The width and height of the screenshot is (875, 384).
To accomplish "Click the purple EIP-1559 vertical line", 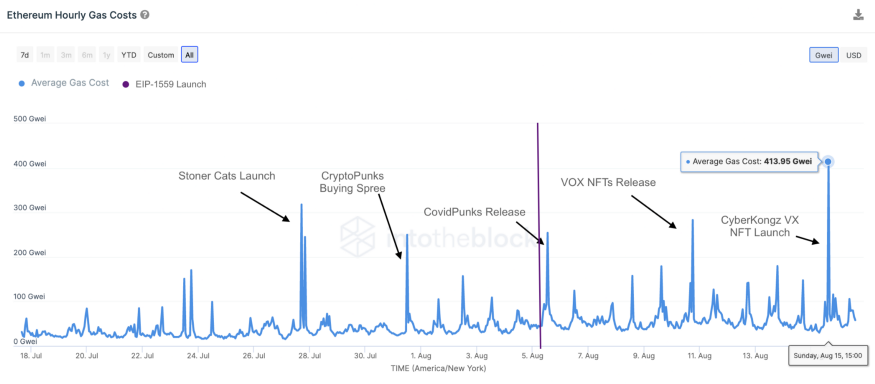I will pyautogui.click(x=539, y=234).
